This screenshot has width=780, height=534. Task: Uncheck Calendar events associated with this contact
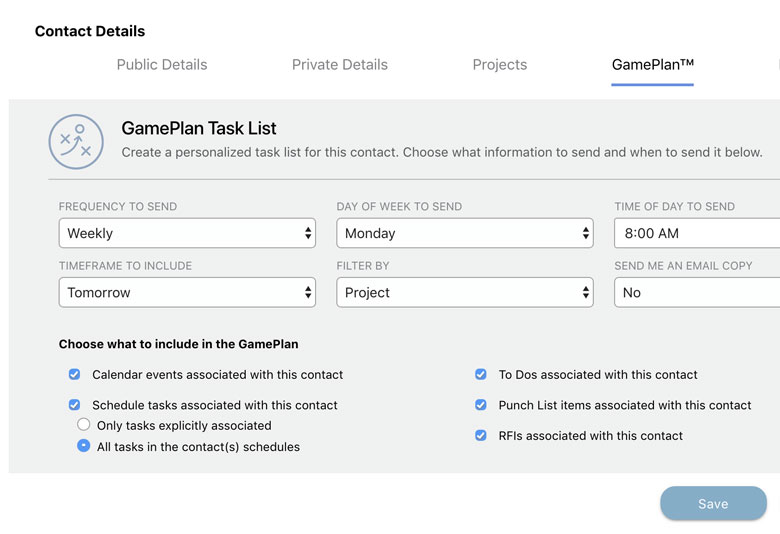pyautogui.click(x=74, y=374)
